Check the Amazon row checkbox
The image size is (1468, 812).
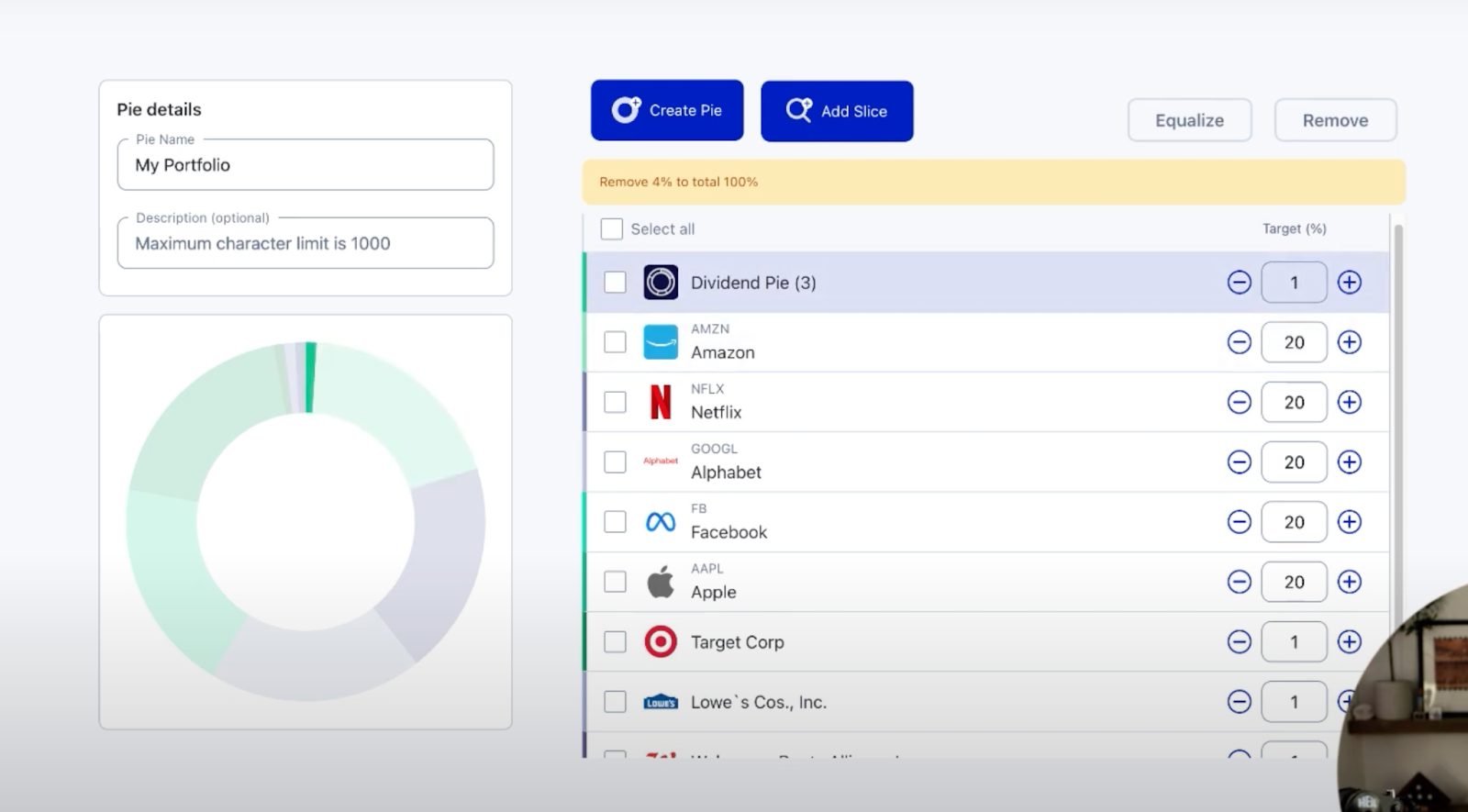tap(616, 342)
